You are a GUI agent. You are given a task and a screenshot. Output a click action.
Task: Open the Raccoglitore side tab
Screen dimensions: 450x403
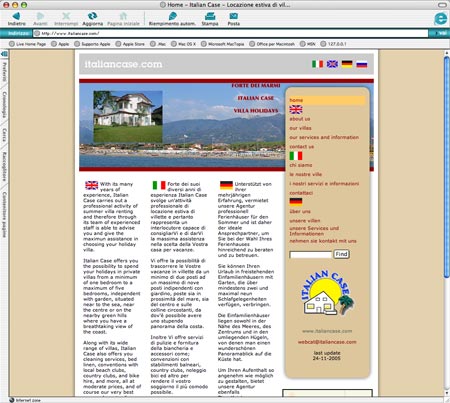click(4, 166)
